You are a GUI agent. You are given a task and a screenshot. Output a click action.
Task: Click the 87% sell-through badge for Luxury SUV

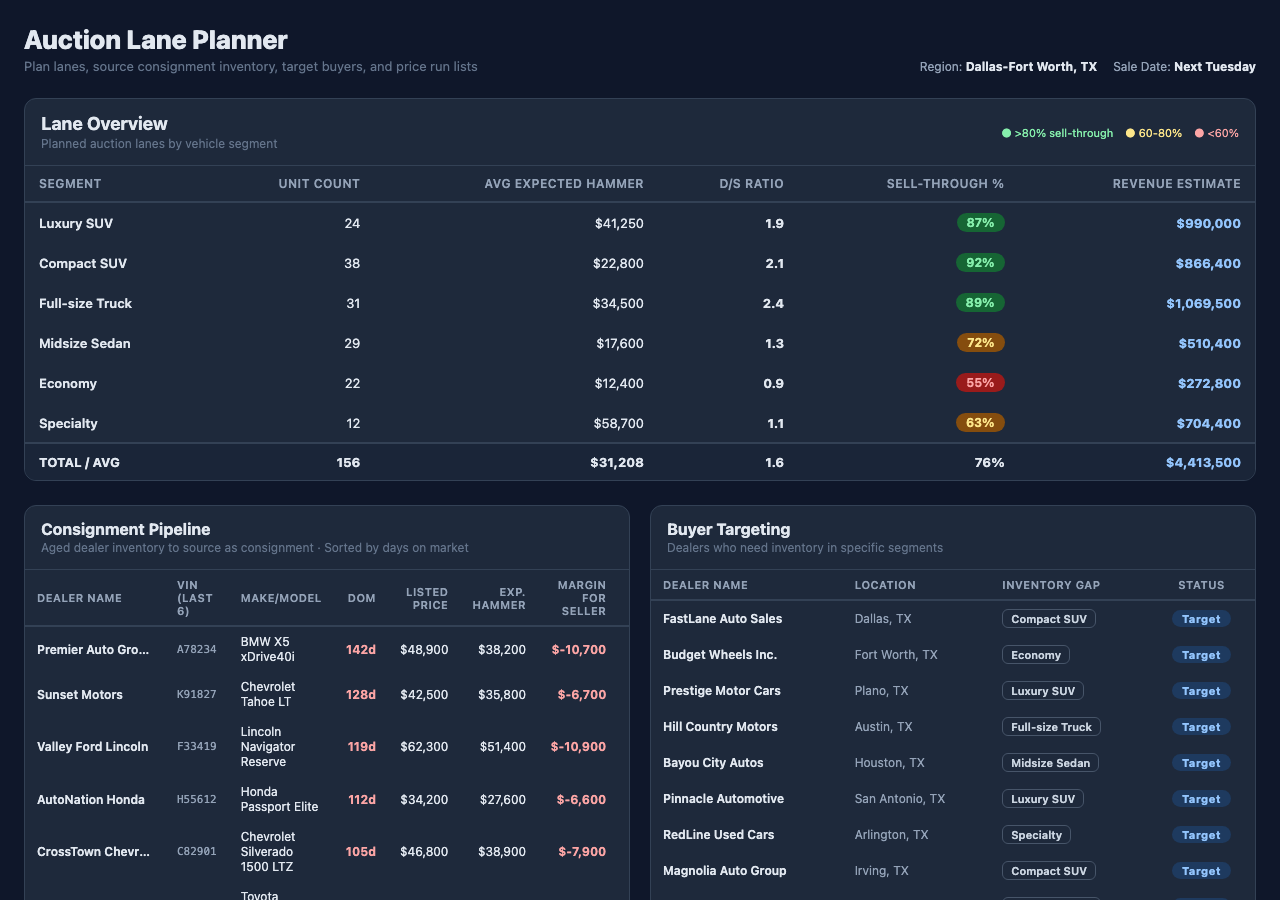click(980, 223)
